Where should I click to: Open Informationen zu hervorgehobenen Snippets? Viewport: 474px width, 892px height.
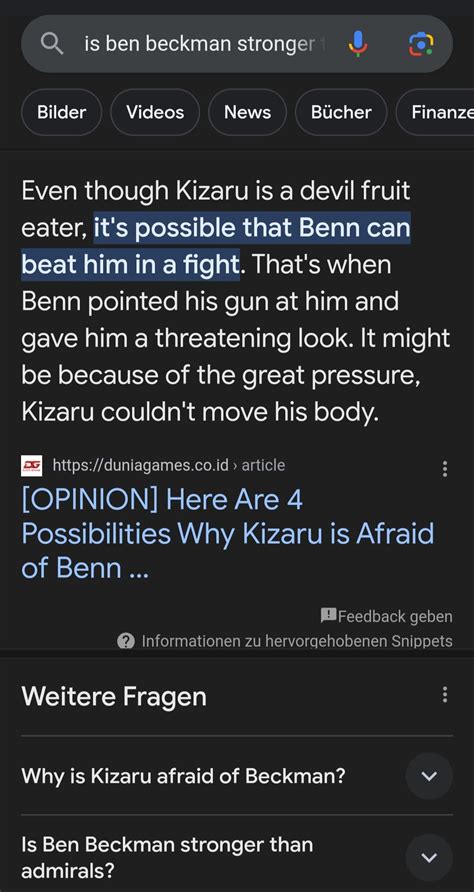297,641
